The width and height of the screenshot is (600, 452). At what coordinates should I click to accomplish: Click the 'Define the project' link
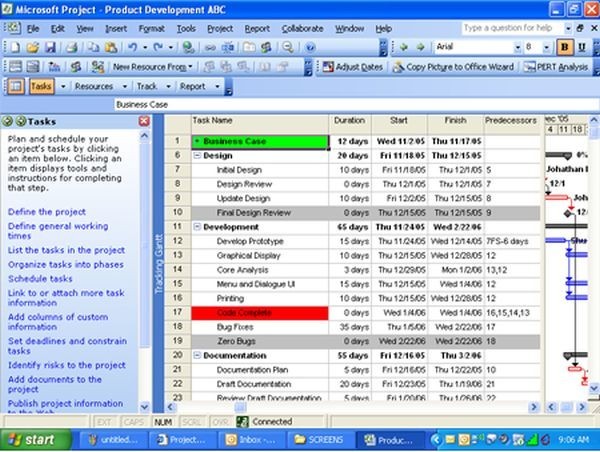(x=47, y=212)
